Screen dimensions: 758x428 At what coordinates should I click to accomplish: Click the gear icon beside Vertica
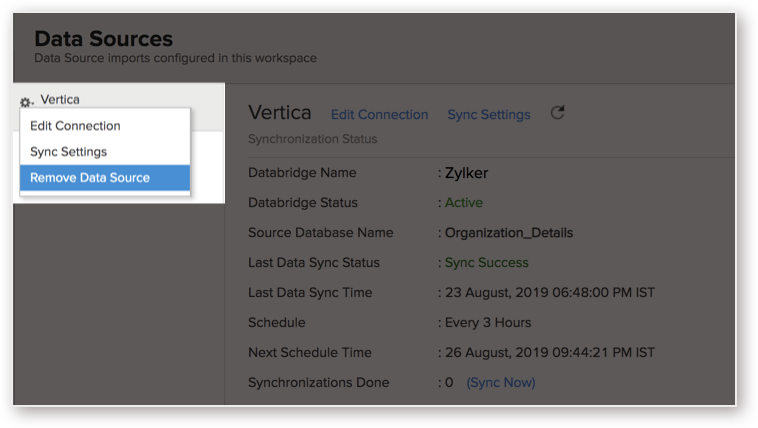(26, 102)
